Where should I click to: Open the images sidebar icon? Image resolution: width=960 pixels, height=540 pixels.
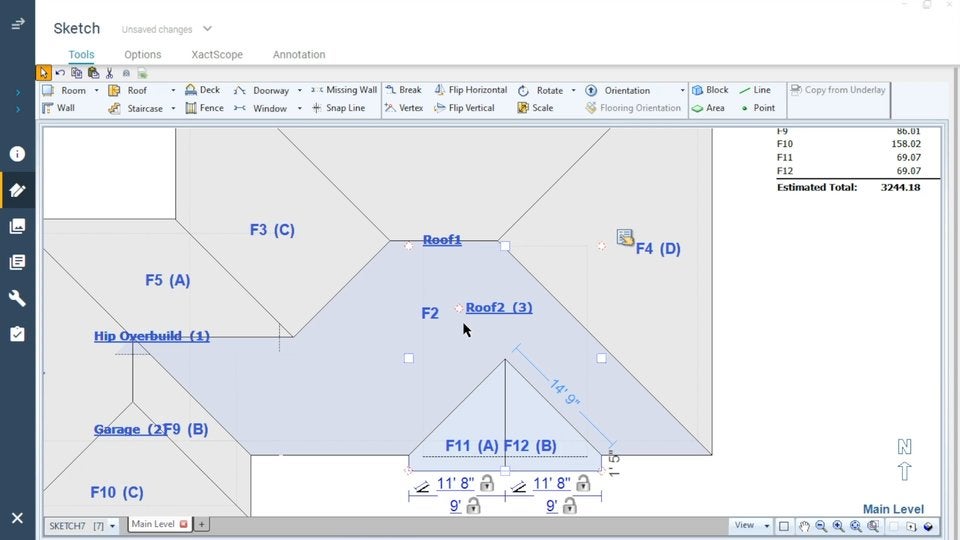[x=17, y=226]
